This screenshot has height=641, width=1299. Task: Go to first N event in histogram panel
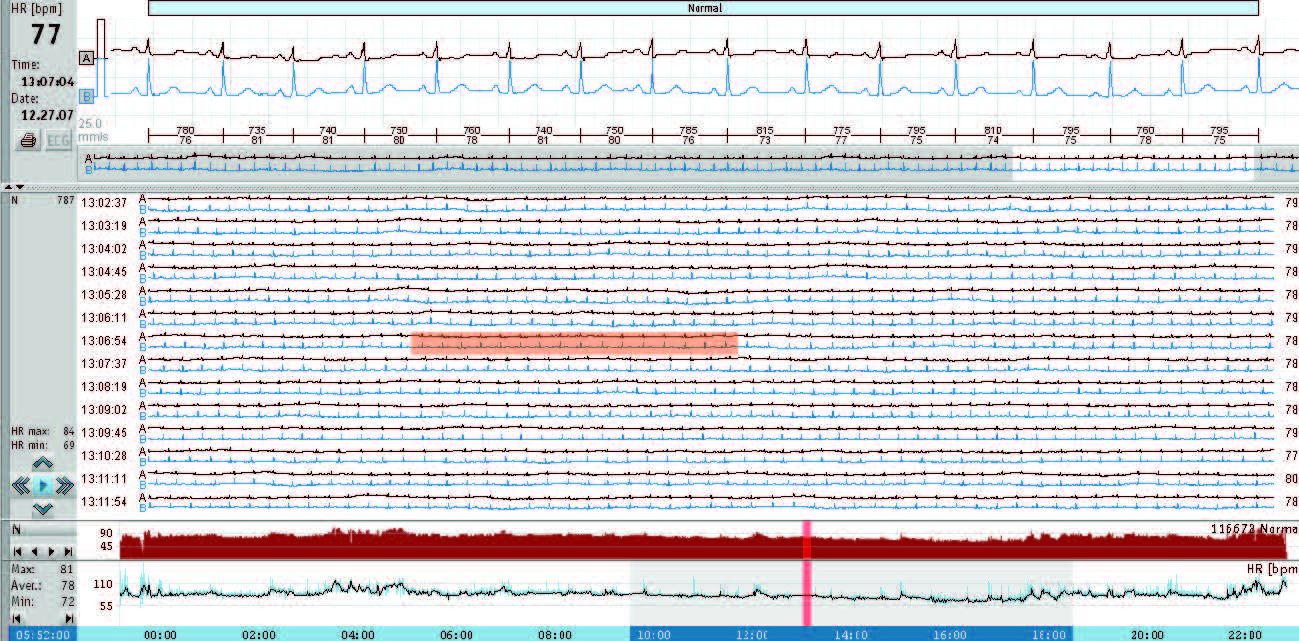15,551
